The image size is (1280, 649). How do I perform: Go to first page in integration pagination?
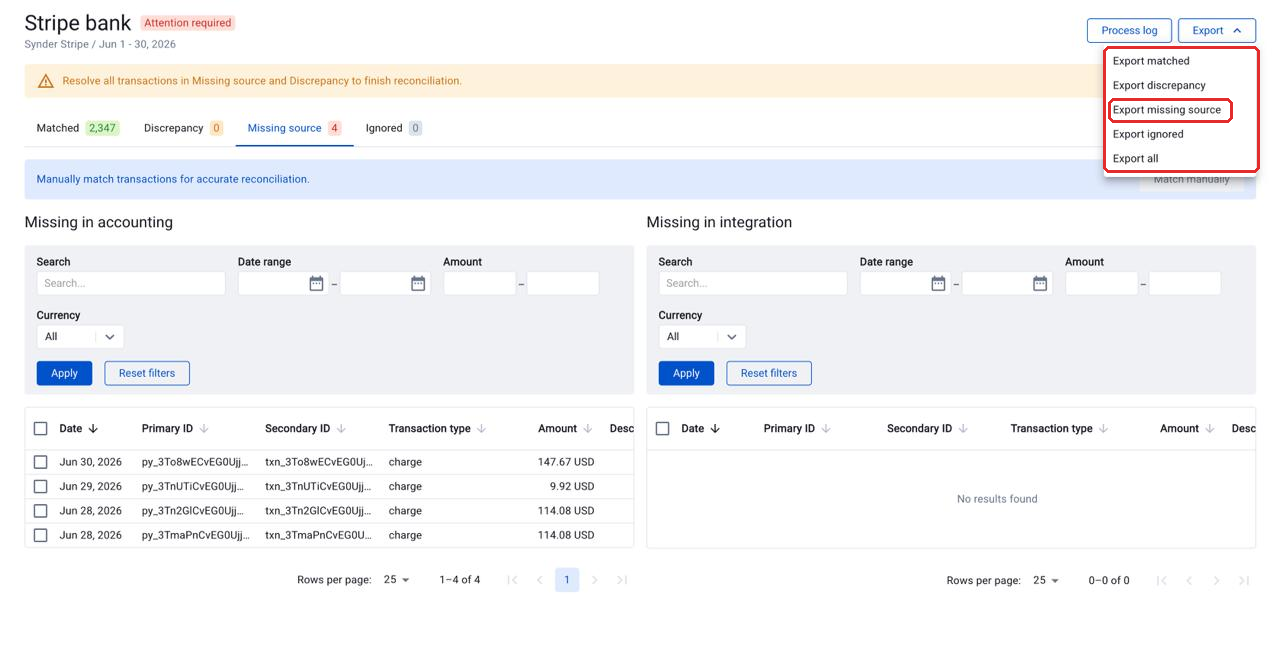point(1162,580)
